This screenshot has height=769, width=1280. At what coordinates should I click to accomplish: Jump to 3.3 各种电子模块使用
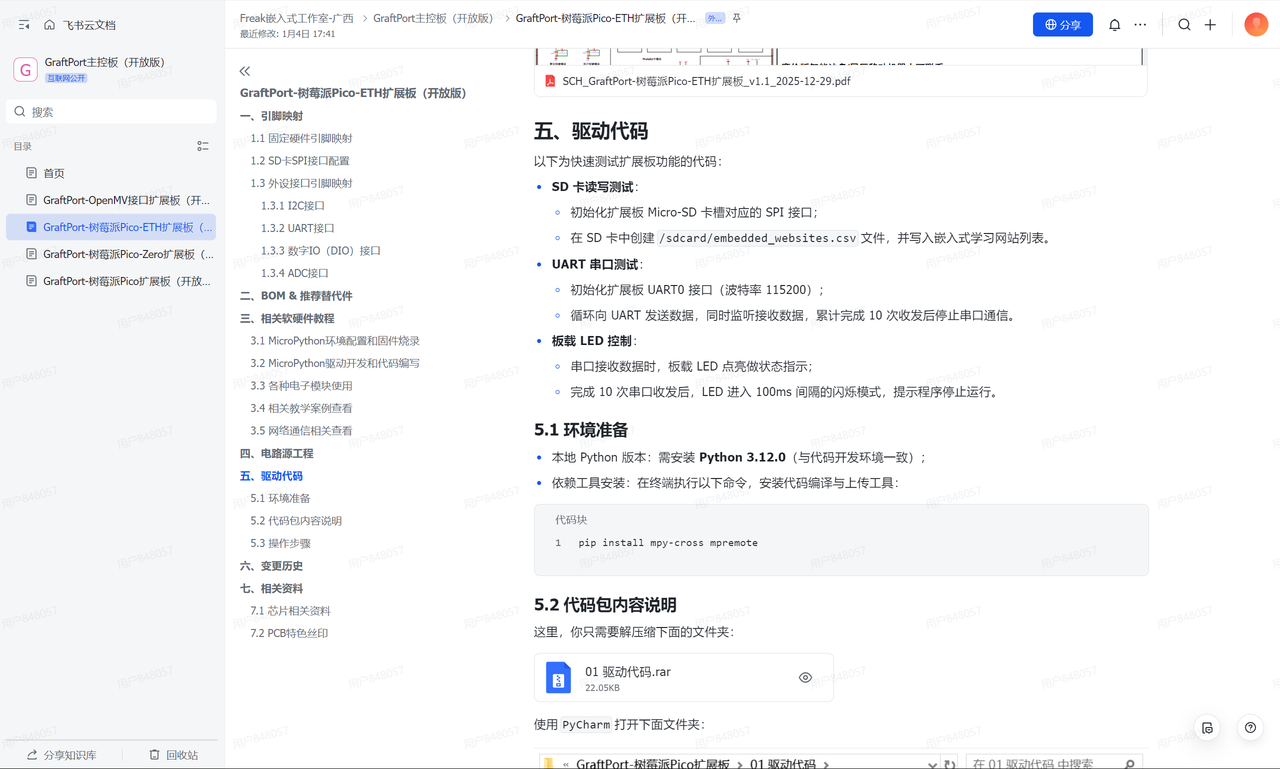tap(301, 386)
